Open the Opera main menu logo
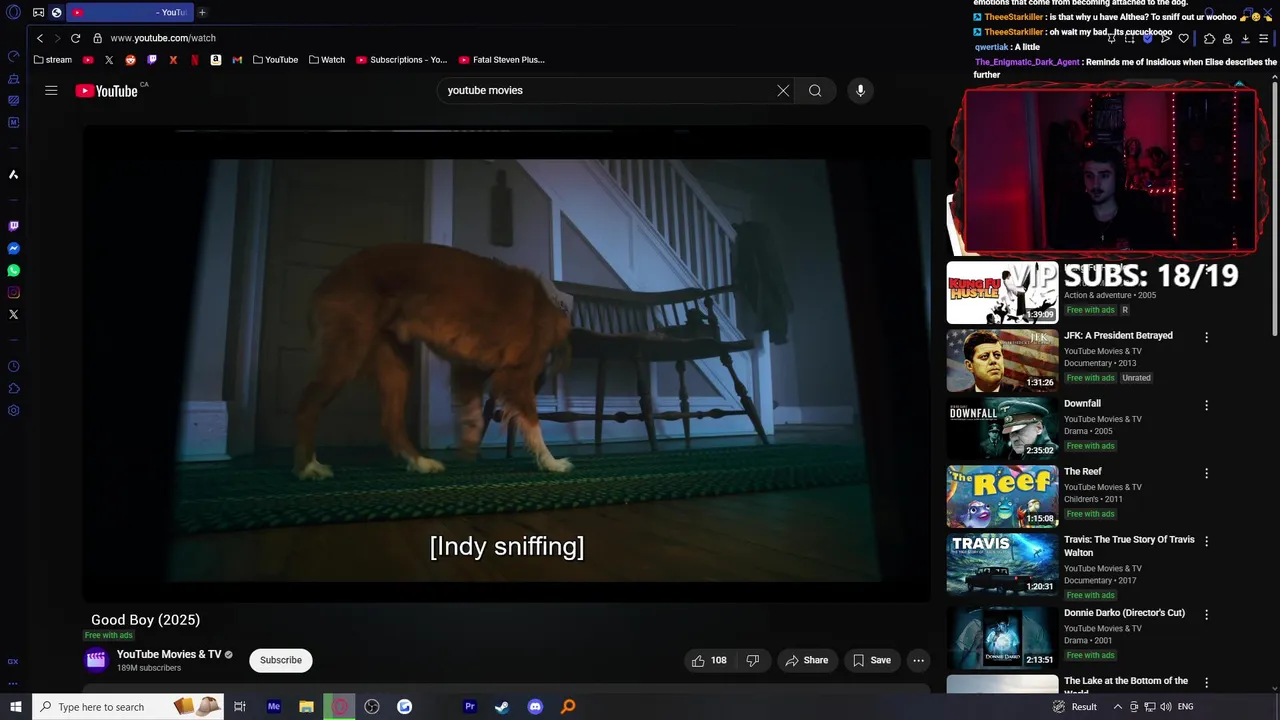This screenshot has width=1280, height=720. (x=13, y=13)
